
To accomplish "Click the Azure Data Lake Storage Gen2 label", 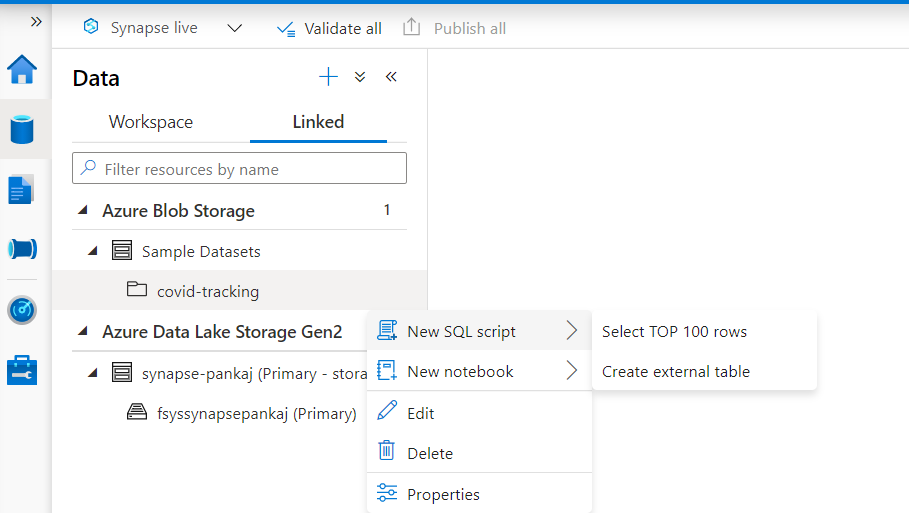I will pyautogui.click(x=222, y=332).
